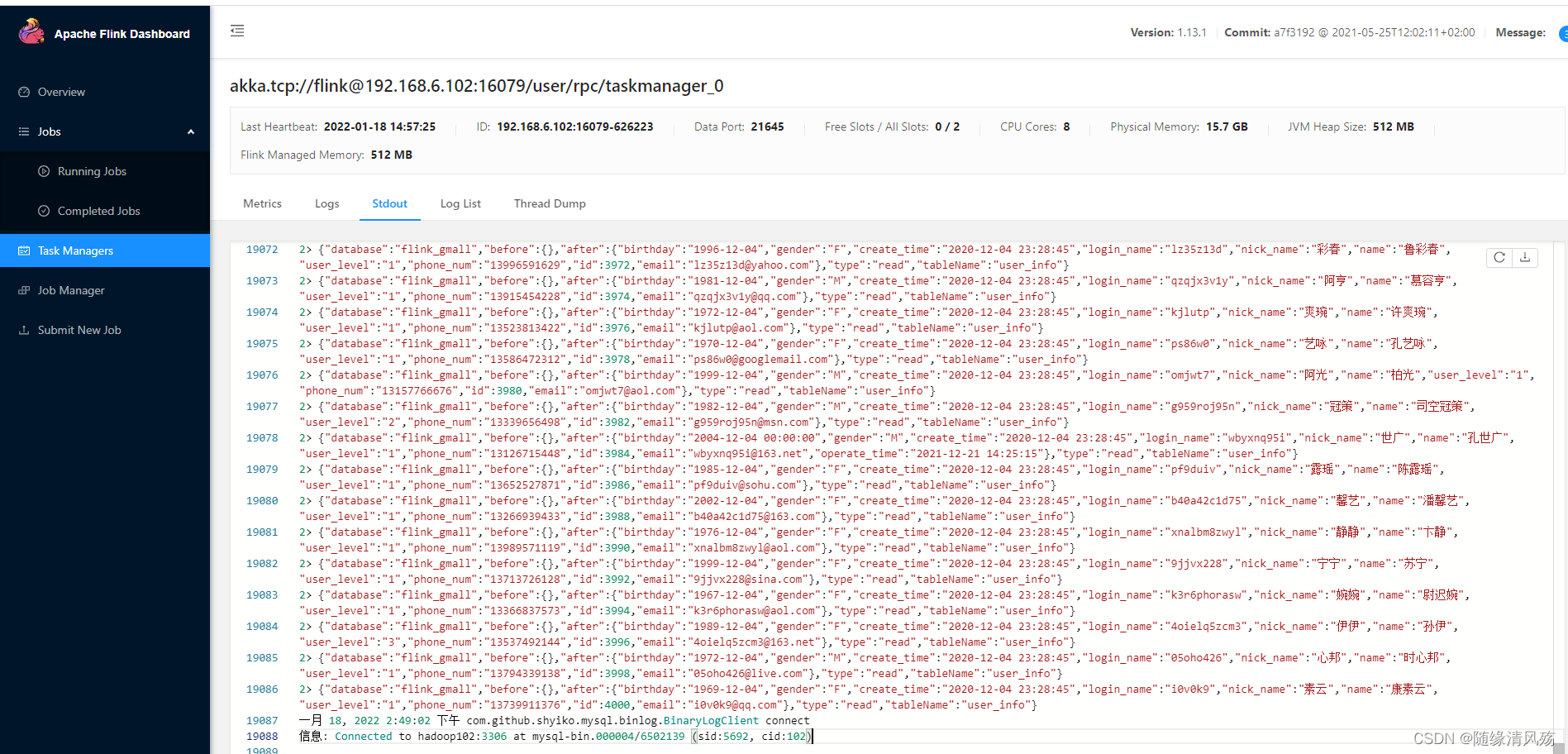The height and width of the screenshot is (754, 1568).
Task: Click the Task Managers schedule icon
Action: click(24, 251)
